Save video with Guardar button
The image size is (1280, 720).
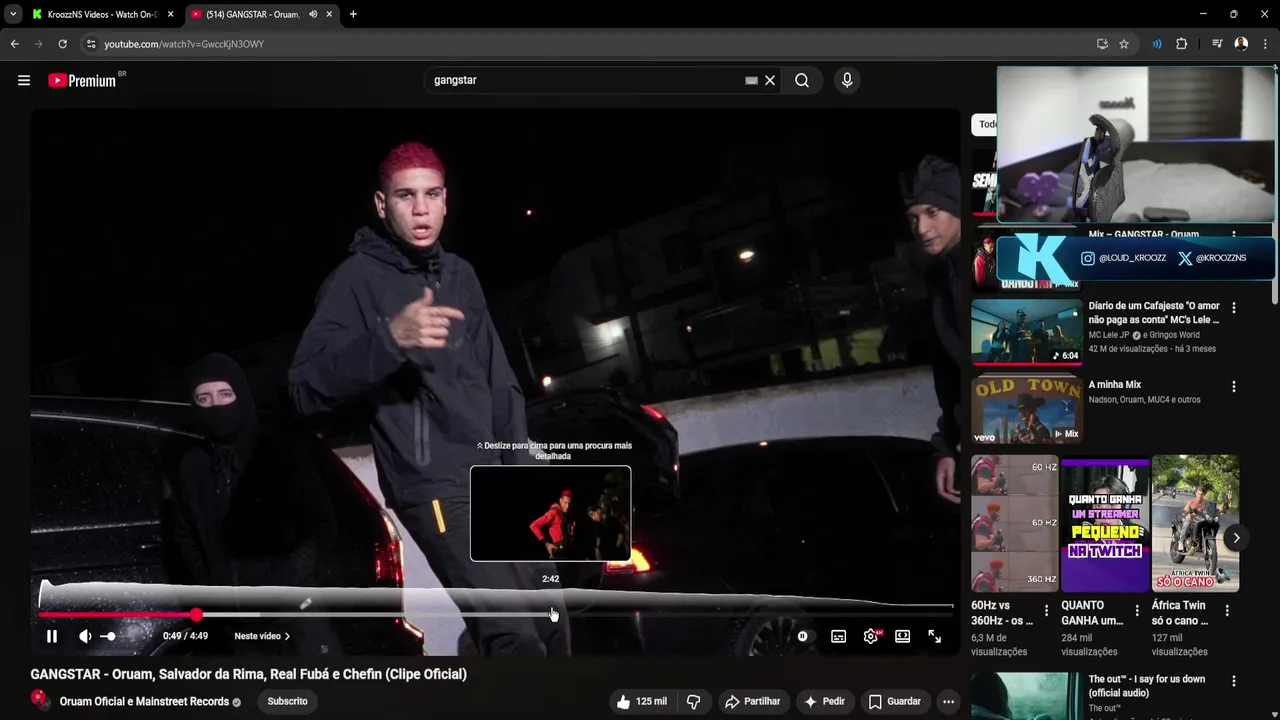(894, 701)
